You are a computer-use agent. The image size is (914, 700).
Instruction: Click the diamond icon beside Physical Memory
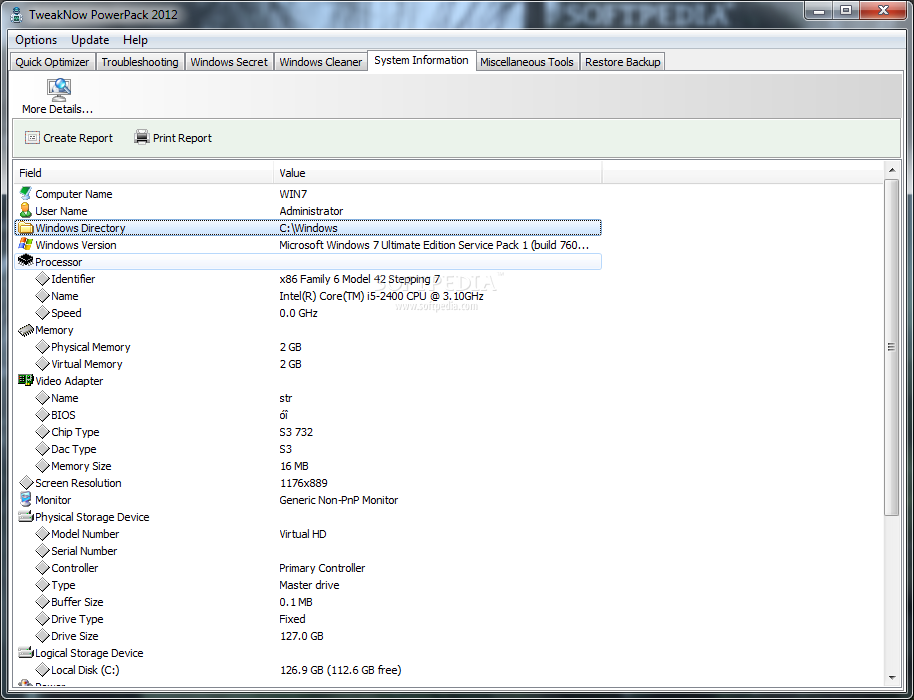click(x=42, y=347)
